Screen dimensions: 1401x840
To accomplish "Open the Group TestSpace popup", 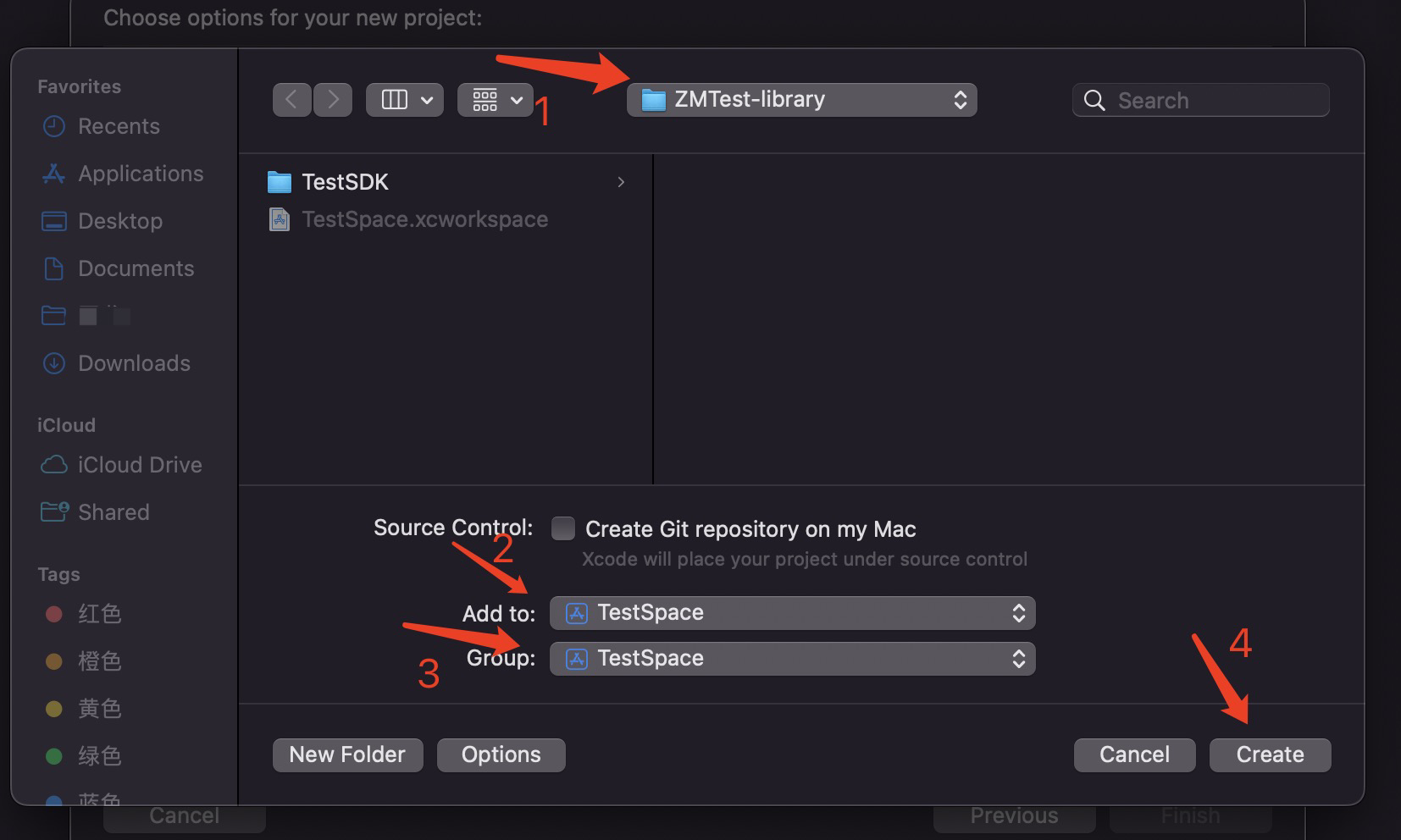I will 793,659.
